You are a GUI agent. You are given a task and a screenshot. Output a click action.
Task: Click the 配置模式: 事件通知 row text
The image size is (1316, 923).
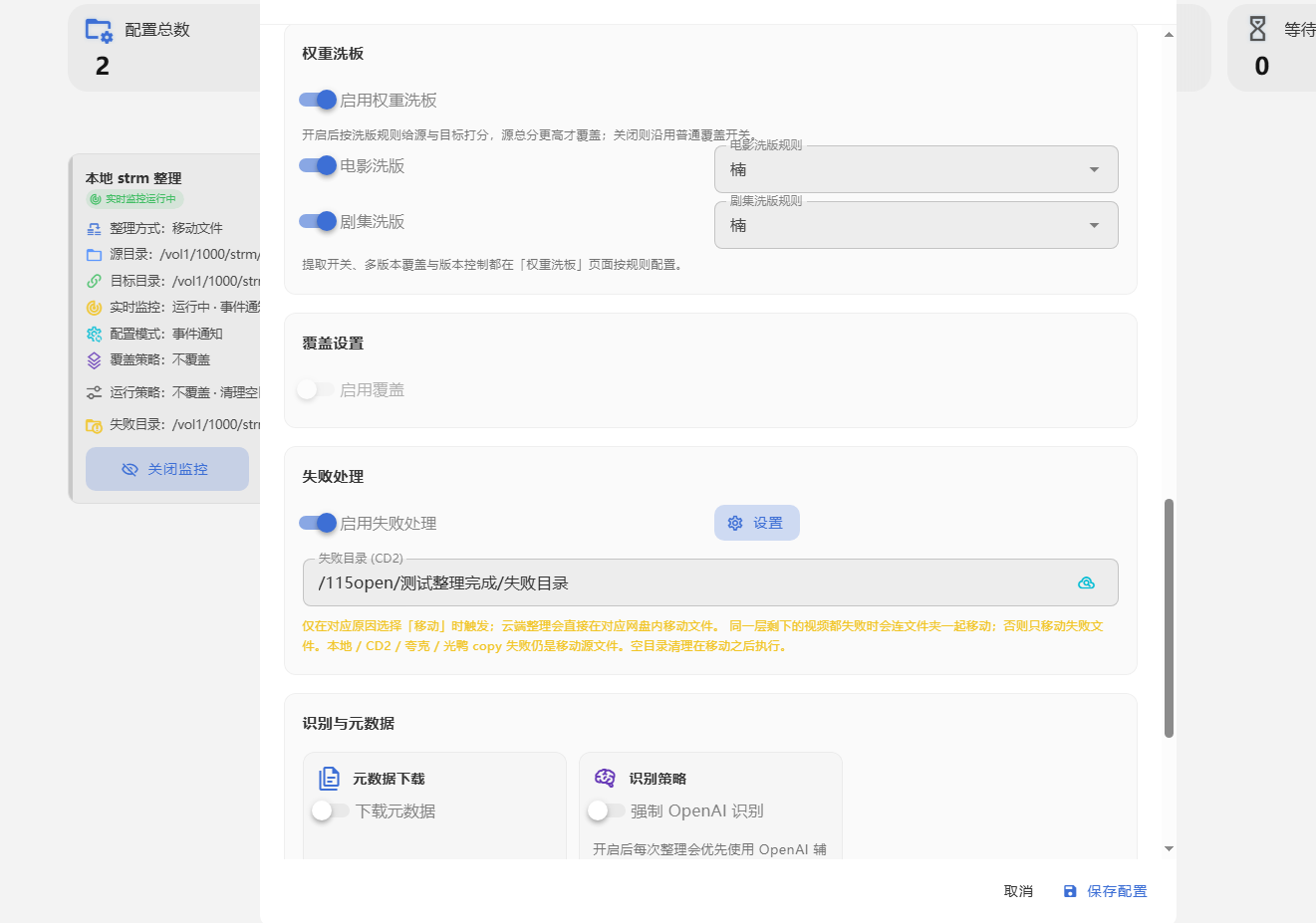(x=166, y=335)
